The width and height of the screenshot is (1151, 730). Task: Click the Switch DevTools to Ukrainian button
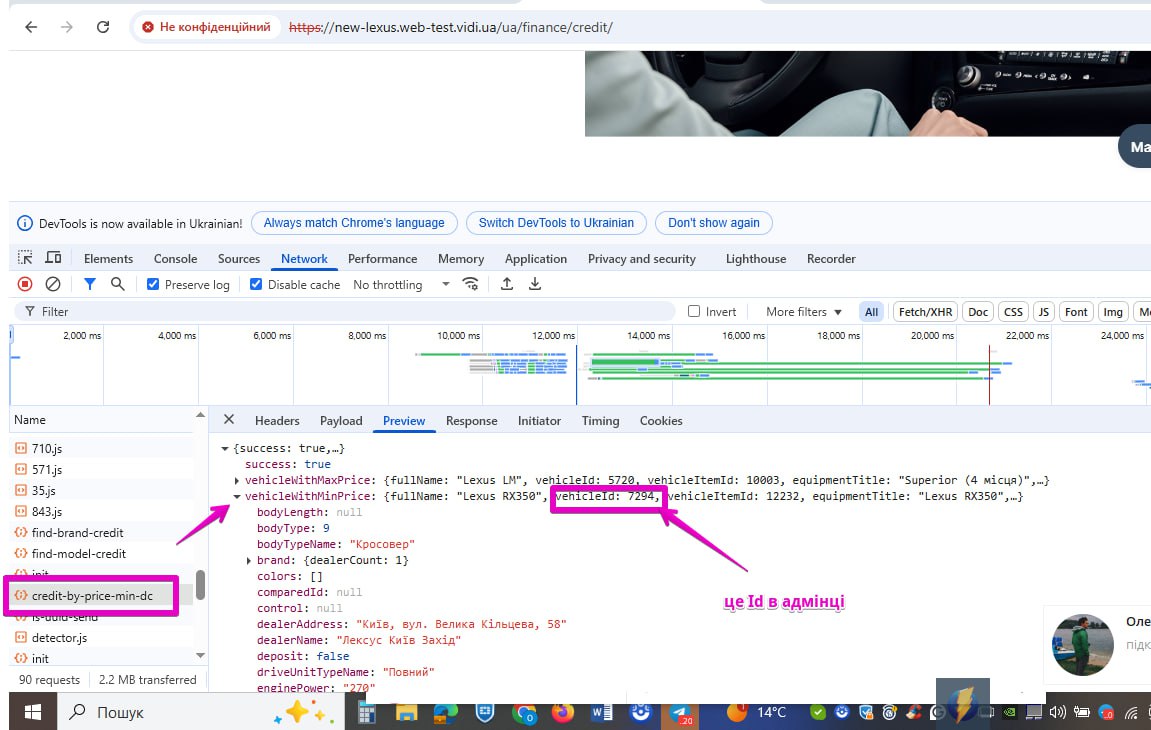[x=556, y=223]
